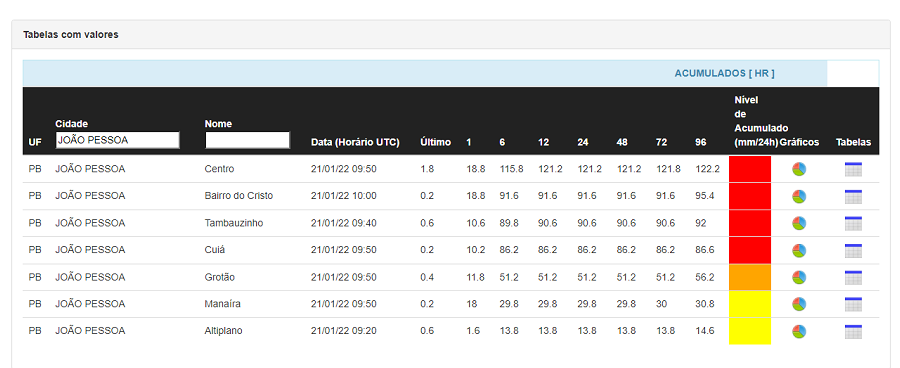Open the pie chart icon for Manaíra
This screenshot has height=368, width=900.
click(x=799, y=304)
